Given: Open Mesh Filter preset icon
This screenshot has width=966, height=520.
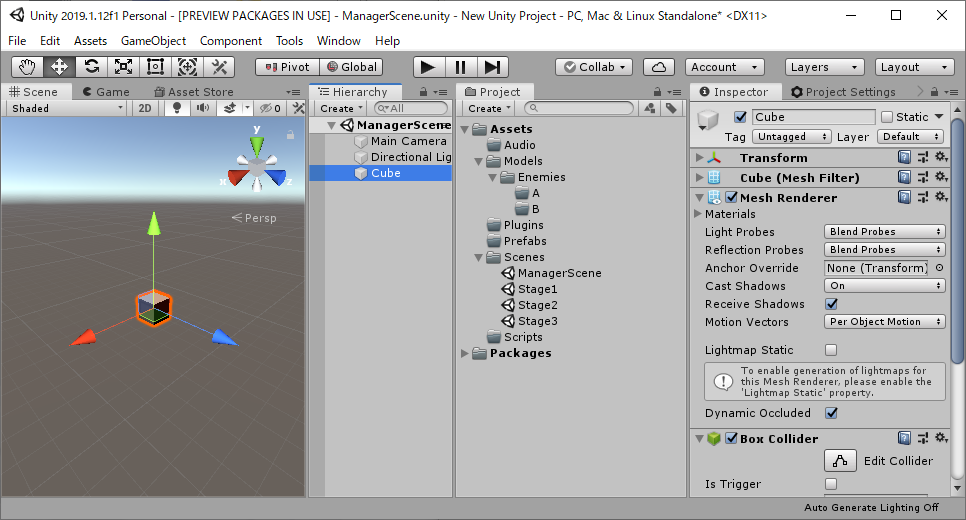Looking at the screenshot, I should coord(923,177).
